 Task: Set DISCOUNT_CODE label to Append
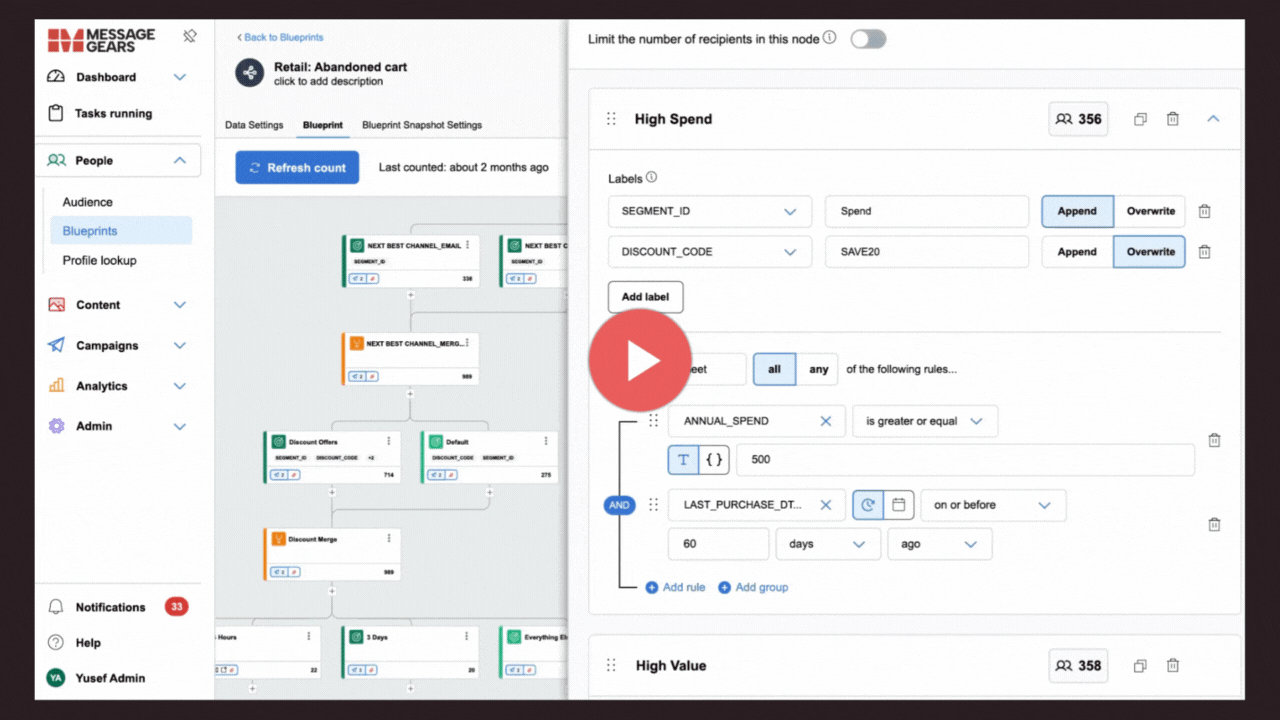(x=1077, y=252)
